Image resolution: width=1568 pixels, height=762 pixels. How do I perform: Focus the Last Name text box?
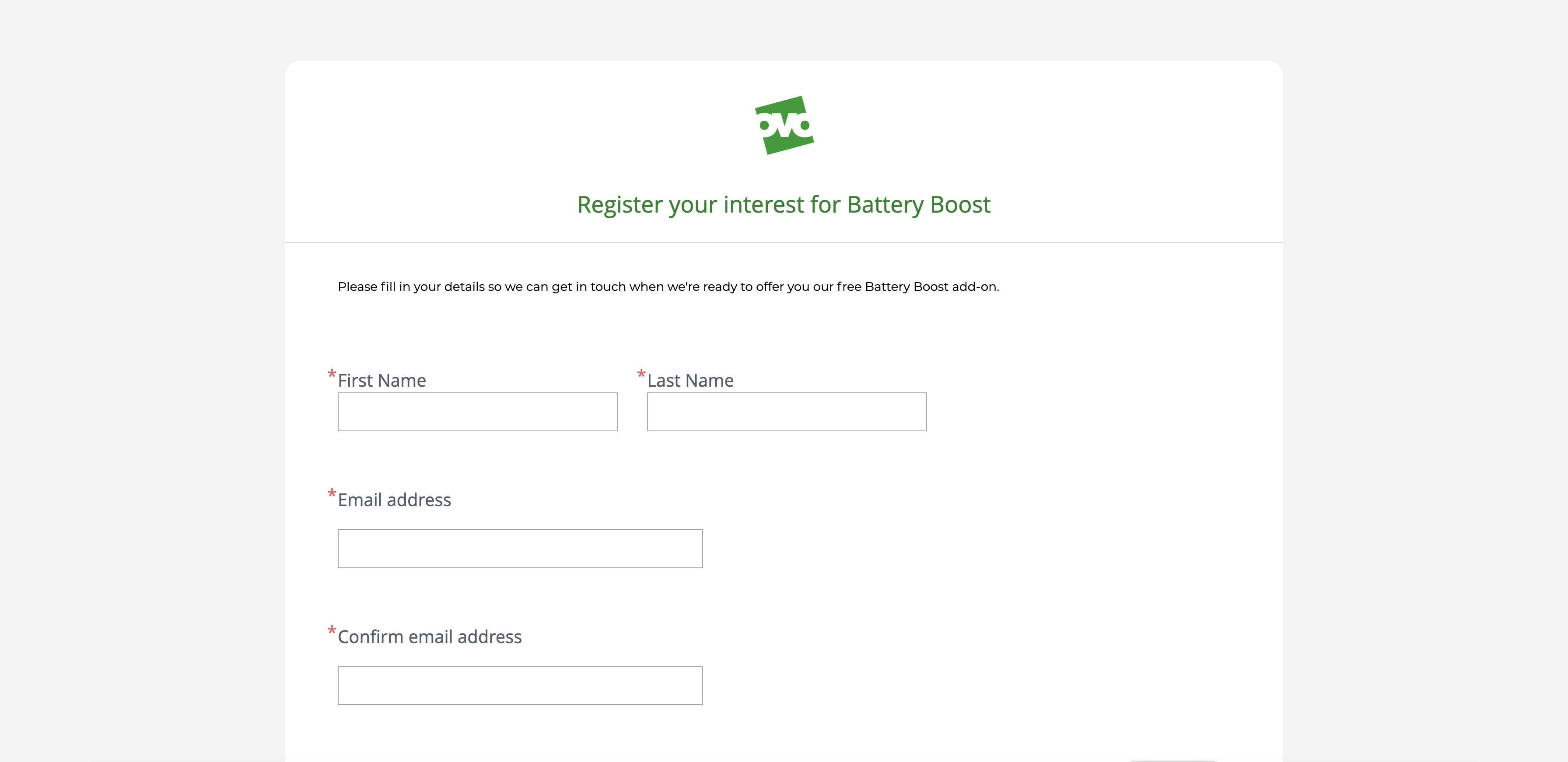pyautogui.click(x=787, y=412)
